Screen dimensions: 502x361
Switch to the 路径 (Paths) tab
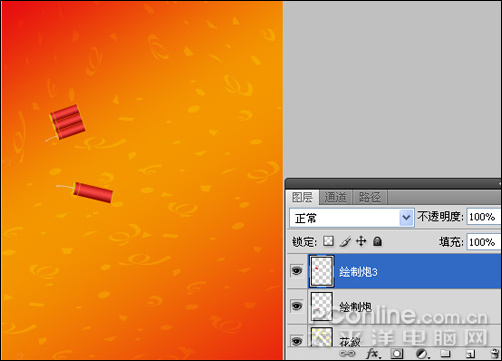coord(370,197)
